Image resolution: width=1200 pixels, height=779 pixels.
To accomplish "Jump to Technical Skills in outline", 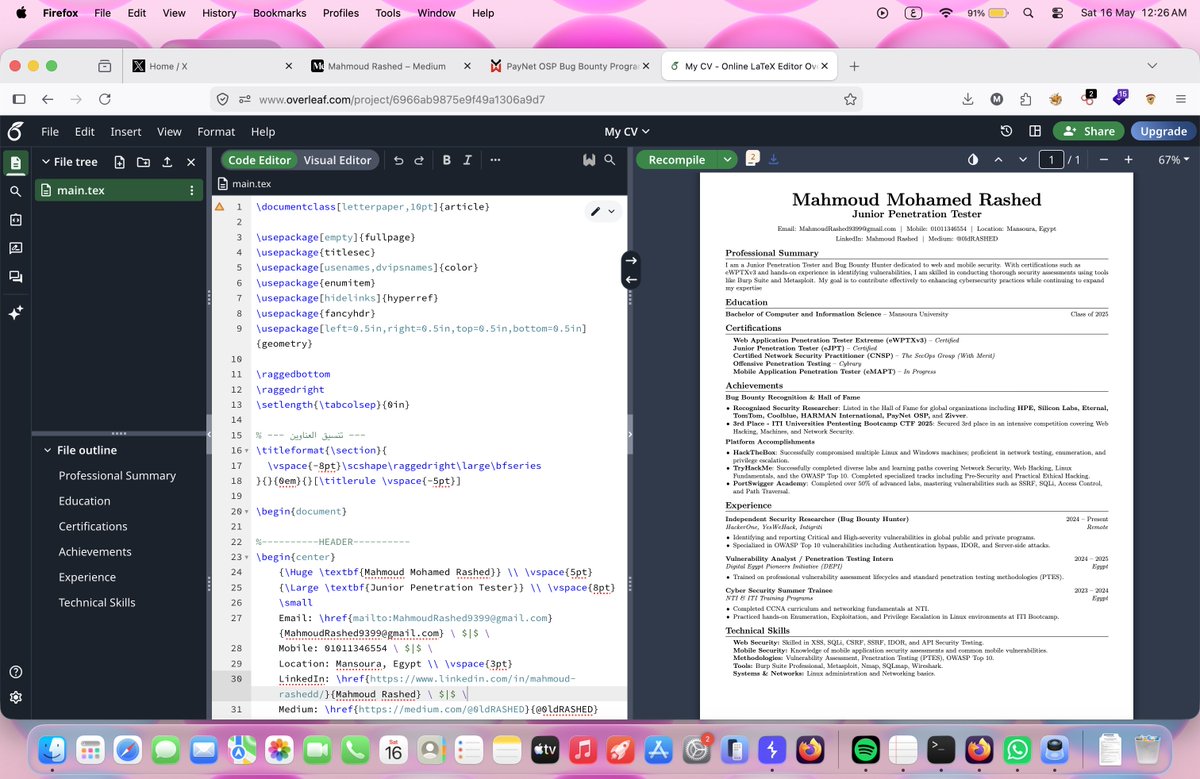I will (97, 603).
